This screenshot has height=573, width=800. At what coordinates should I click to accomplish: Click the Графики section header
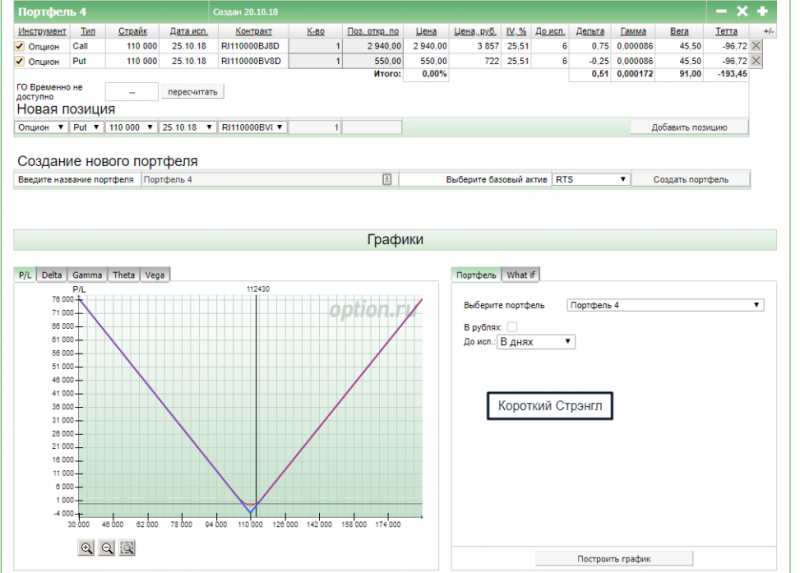point(395,240)
